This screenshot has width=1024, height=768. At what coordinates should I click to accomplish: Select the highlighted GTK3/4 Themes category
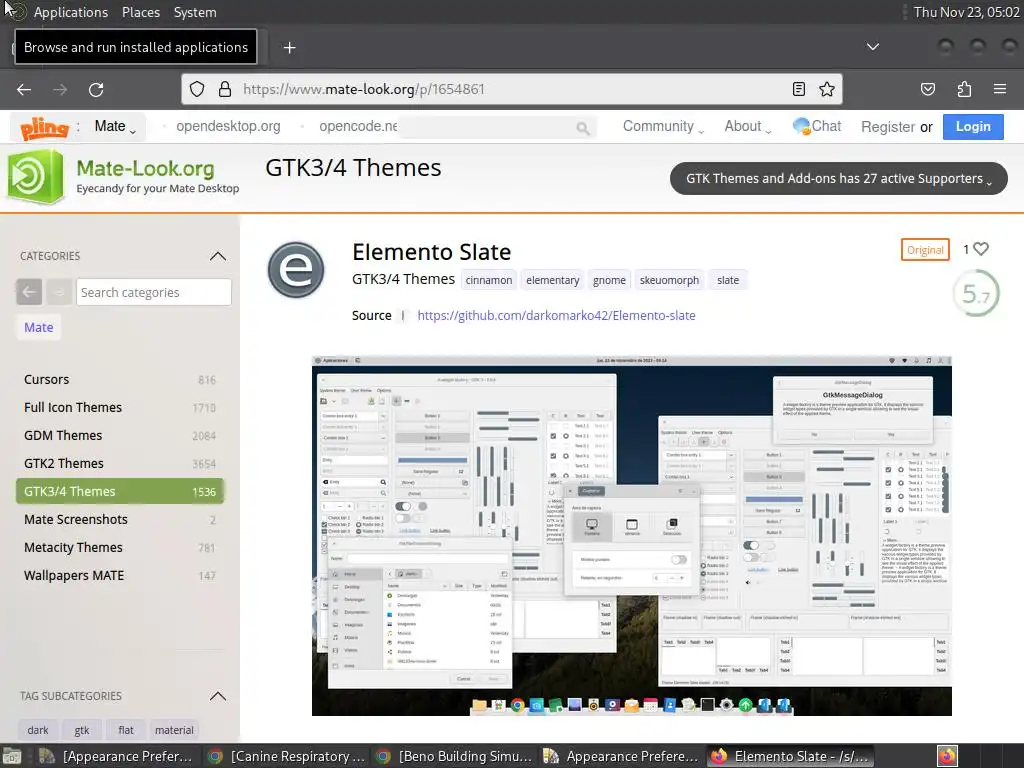(x=120, y=491)
